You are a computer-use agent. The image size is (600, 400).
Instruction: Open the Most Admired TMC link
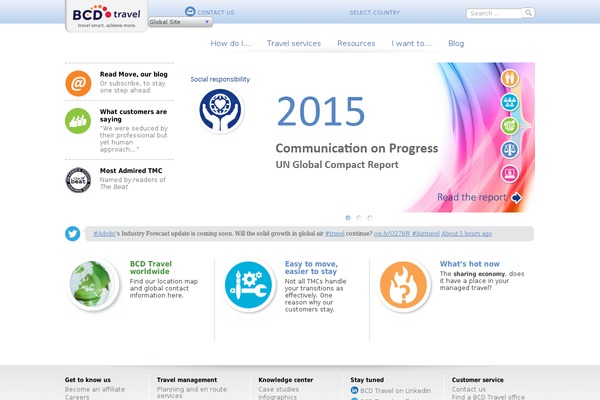[131, 171]
